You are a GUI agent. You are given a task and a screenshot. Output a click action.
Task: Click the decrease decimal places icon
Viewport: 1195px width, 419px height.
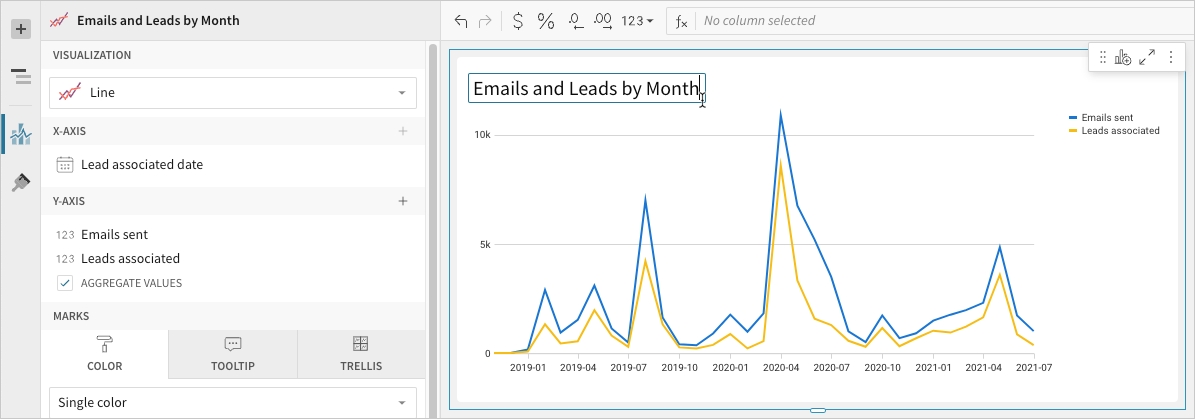pos(575,21)
